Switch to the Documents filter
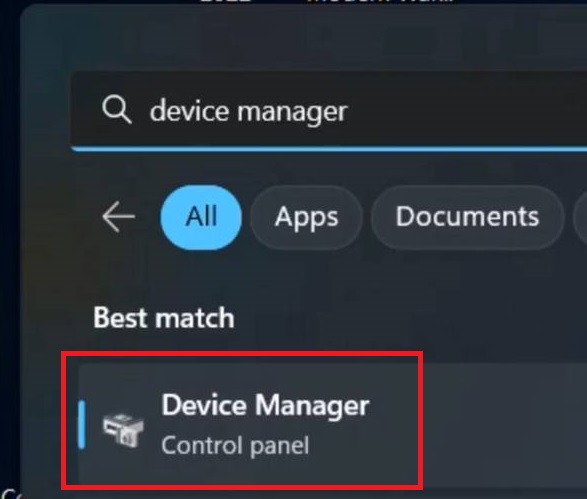 467,217
